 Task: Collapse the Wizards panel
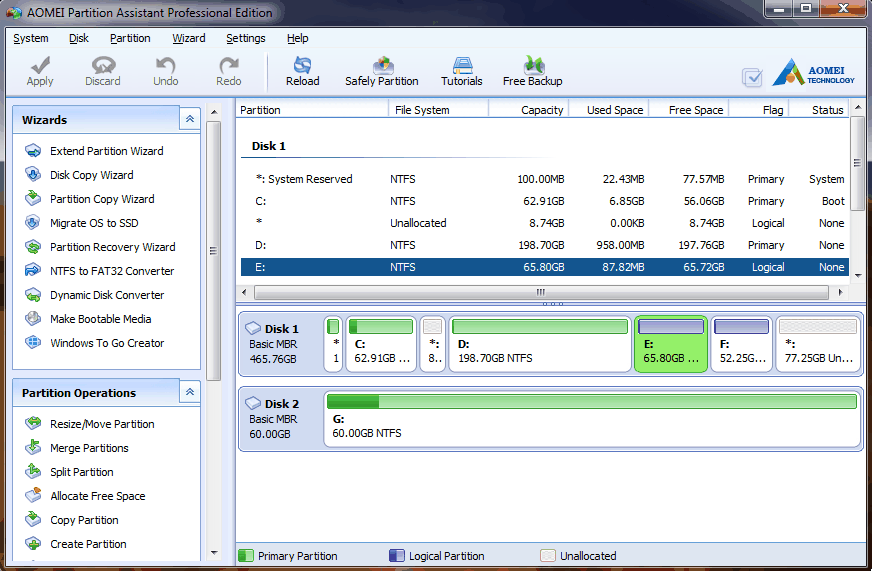189,119
